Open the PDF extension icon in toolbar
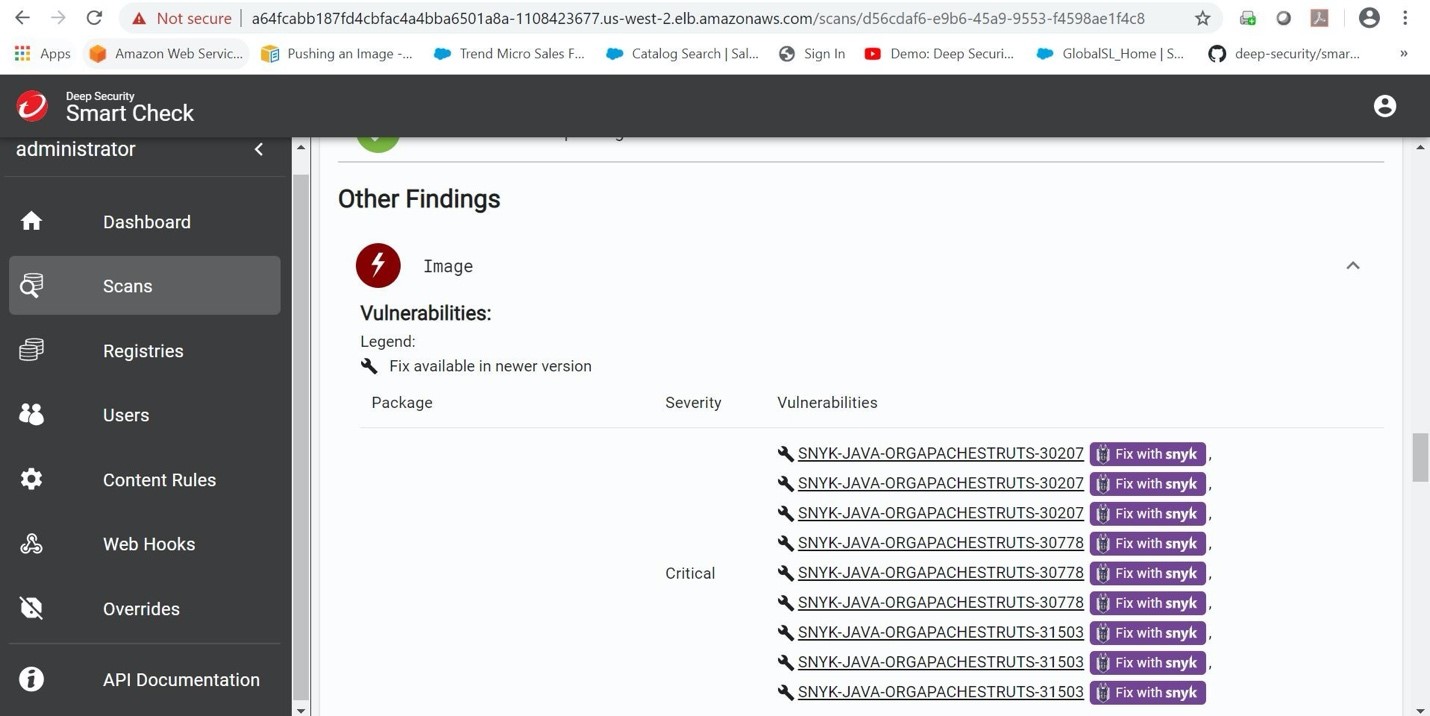This screenshot has height=716, width=1430. pos(1319,18)
